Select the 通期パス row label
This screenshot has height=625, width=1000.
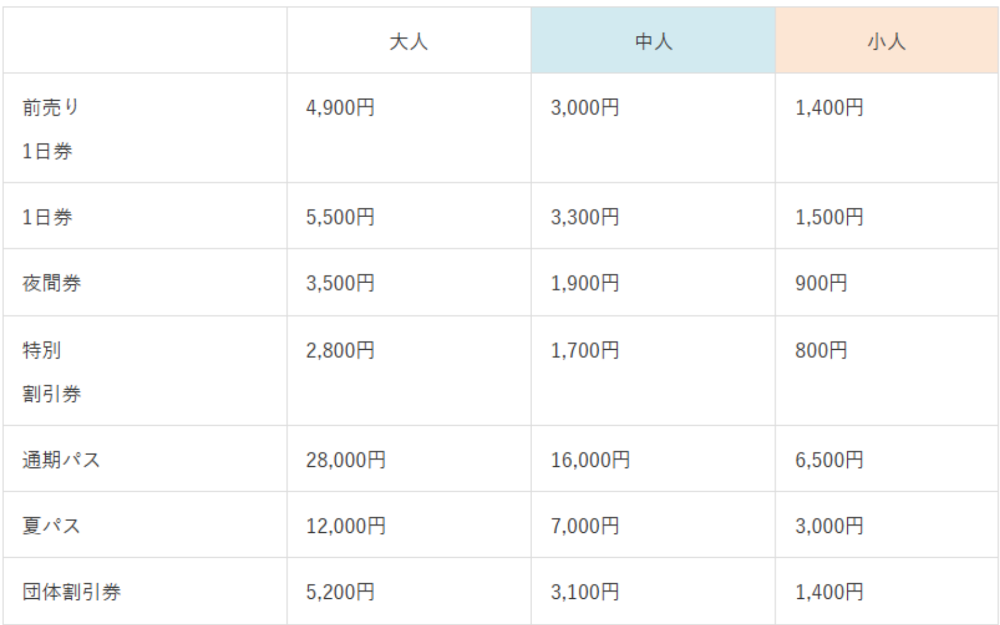61,460
